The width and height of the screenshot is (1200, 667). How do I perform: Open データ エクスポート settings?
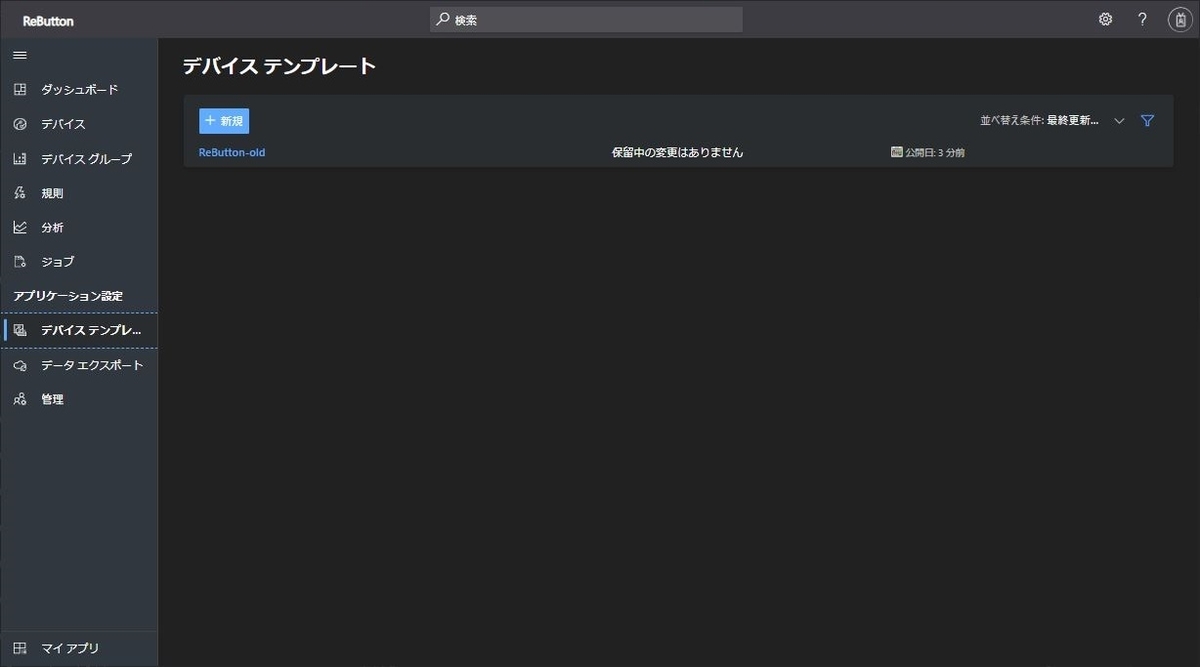coord(19,364)
